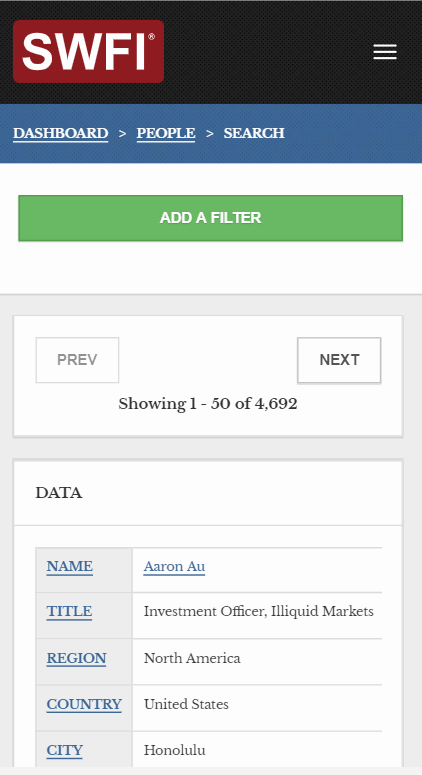The width and height of the screenshot is (422, 775).
Task: Open the hamburger navigation menu
Action: coord(385,52)
